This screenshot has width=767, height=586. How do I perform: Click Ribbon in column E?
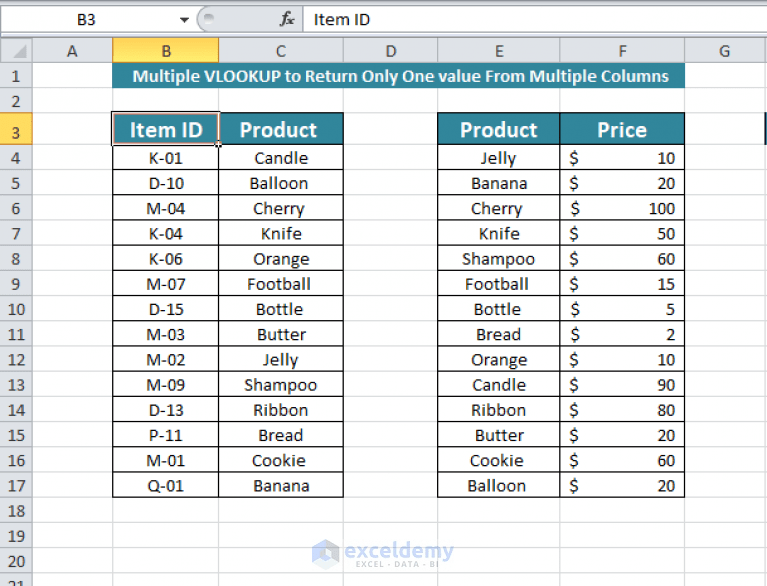click(x=498, y=410)
